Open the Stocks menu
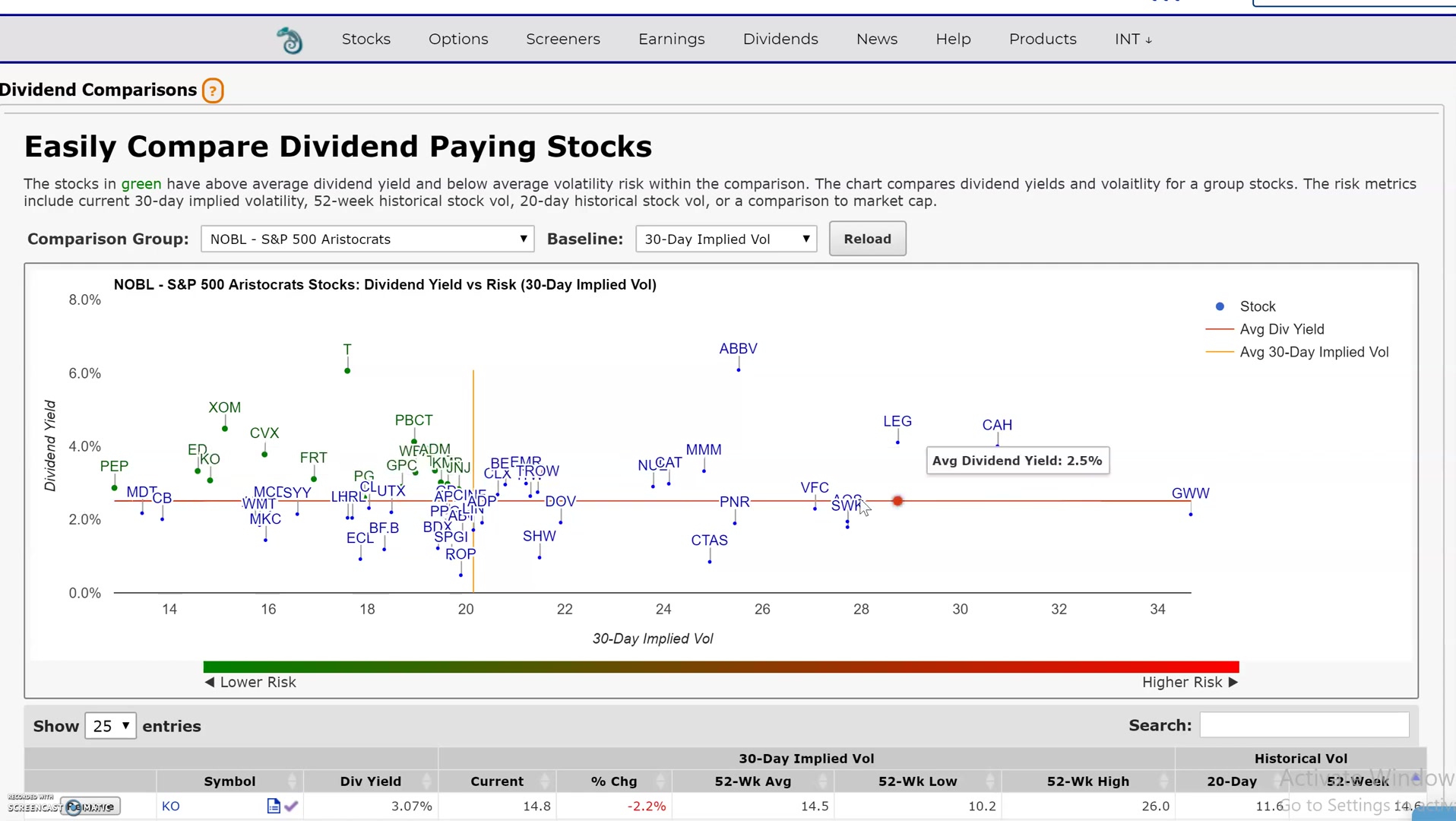This screenshot has width=1456, height=821. pos(366,39)
